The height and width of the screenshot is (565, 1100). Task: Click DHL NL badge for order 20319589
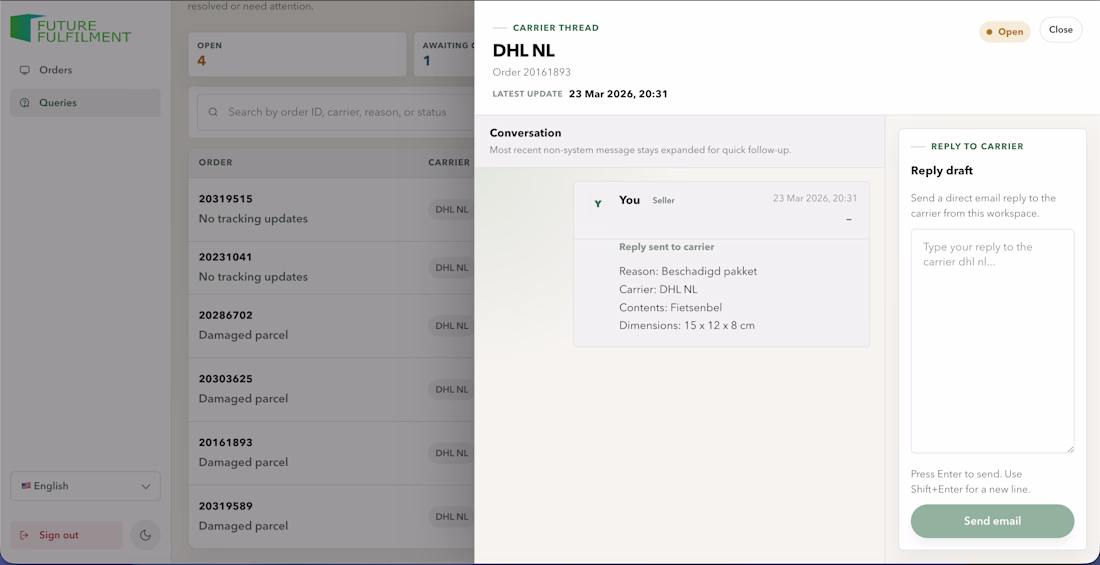click(x=452, y=516)
